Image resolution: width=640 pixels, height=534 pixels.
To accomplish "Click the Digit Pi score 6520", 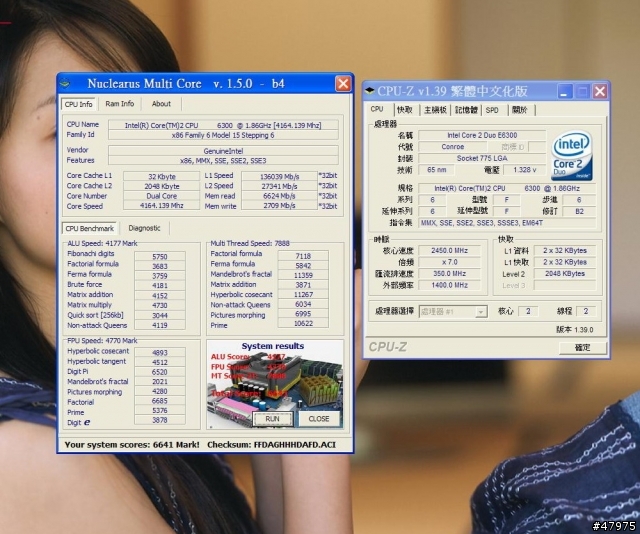I will tap(160, 372).
